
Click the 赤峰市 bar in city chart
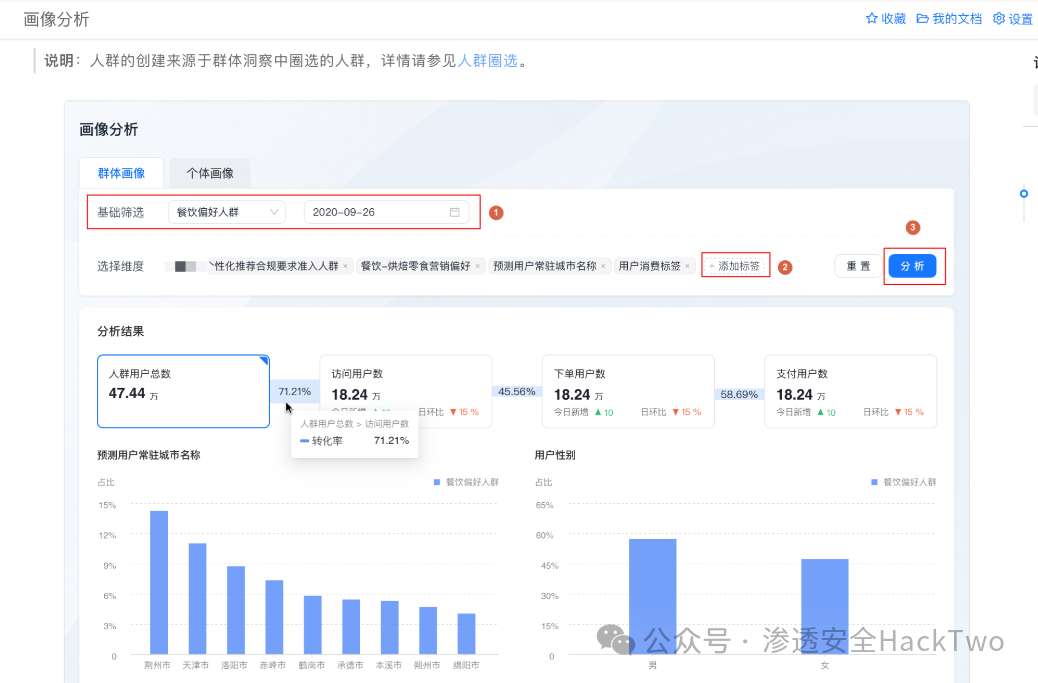pos(274,617)
